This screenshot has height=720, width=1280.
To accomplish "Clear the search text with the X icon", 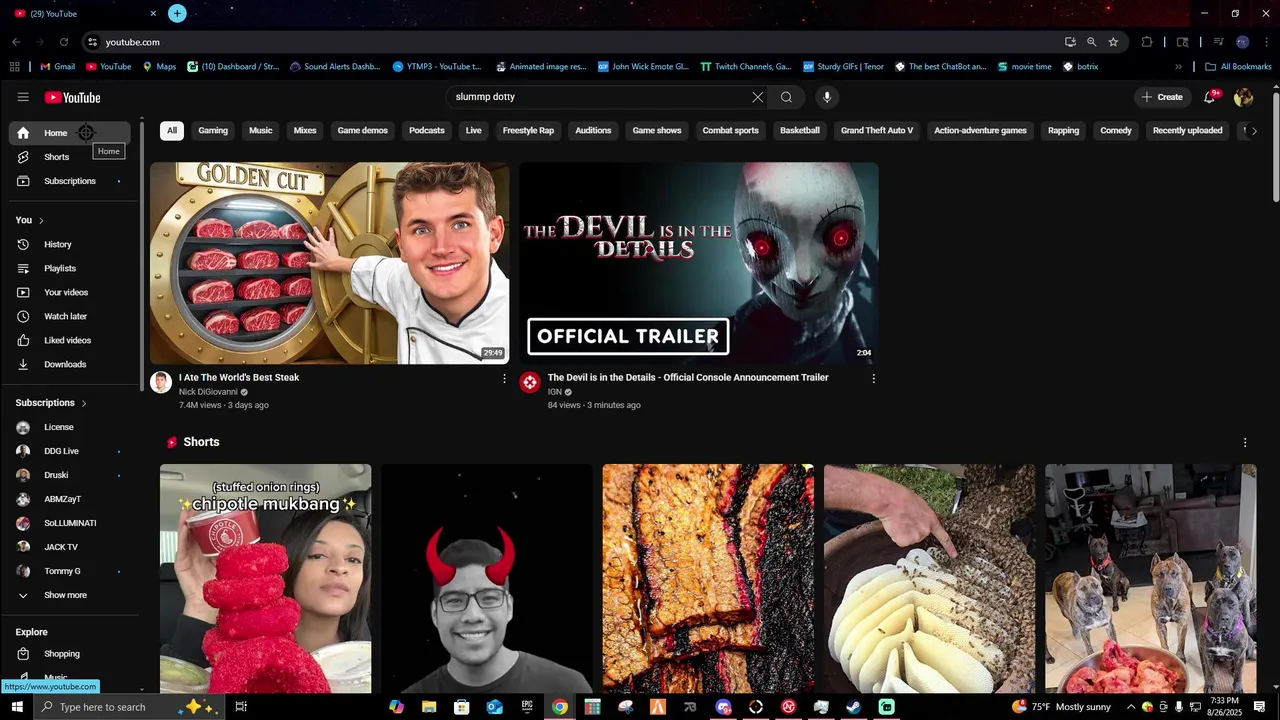I will click(758, 97).
